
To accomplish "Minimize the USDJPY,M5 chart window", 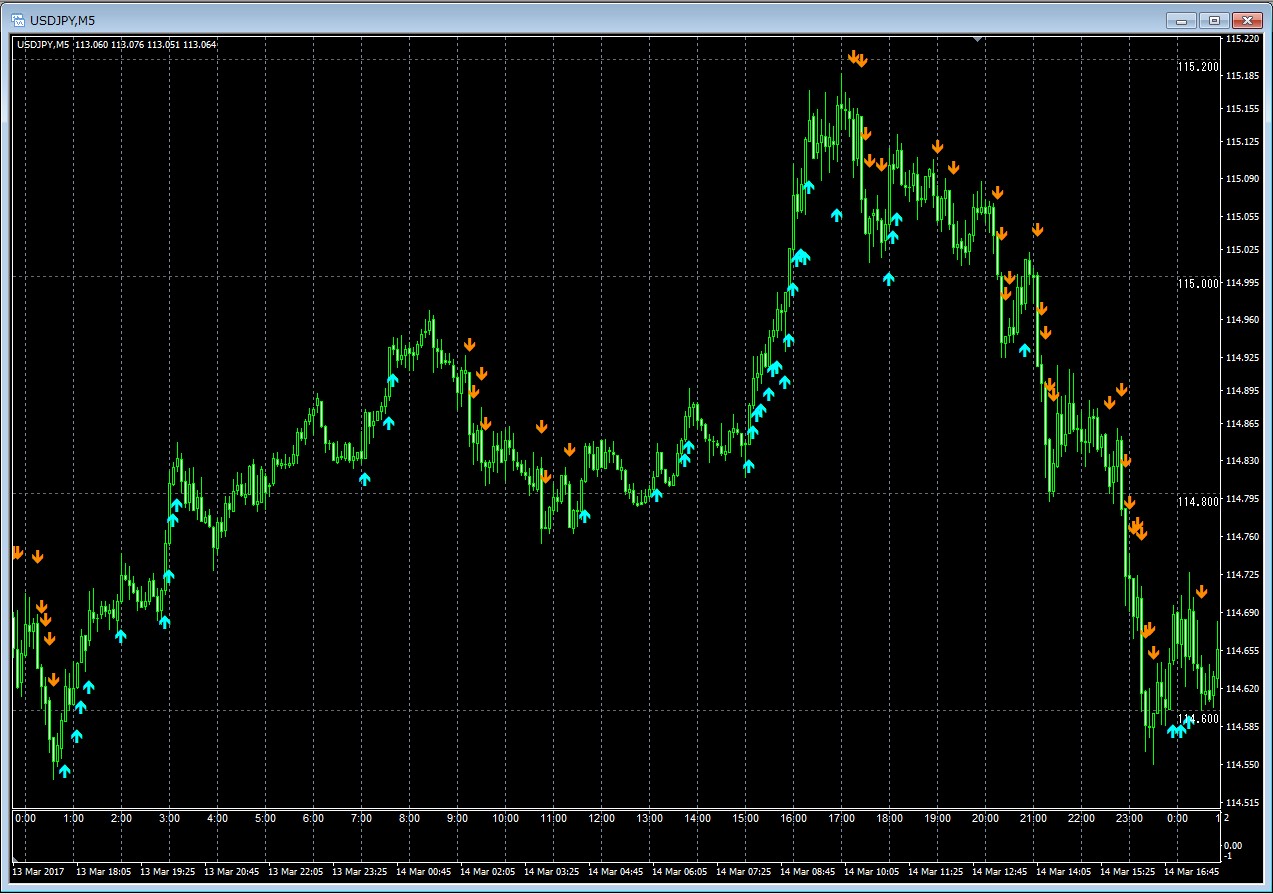I will 1183,20.
